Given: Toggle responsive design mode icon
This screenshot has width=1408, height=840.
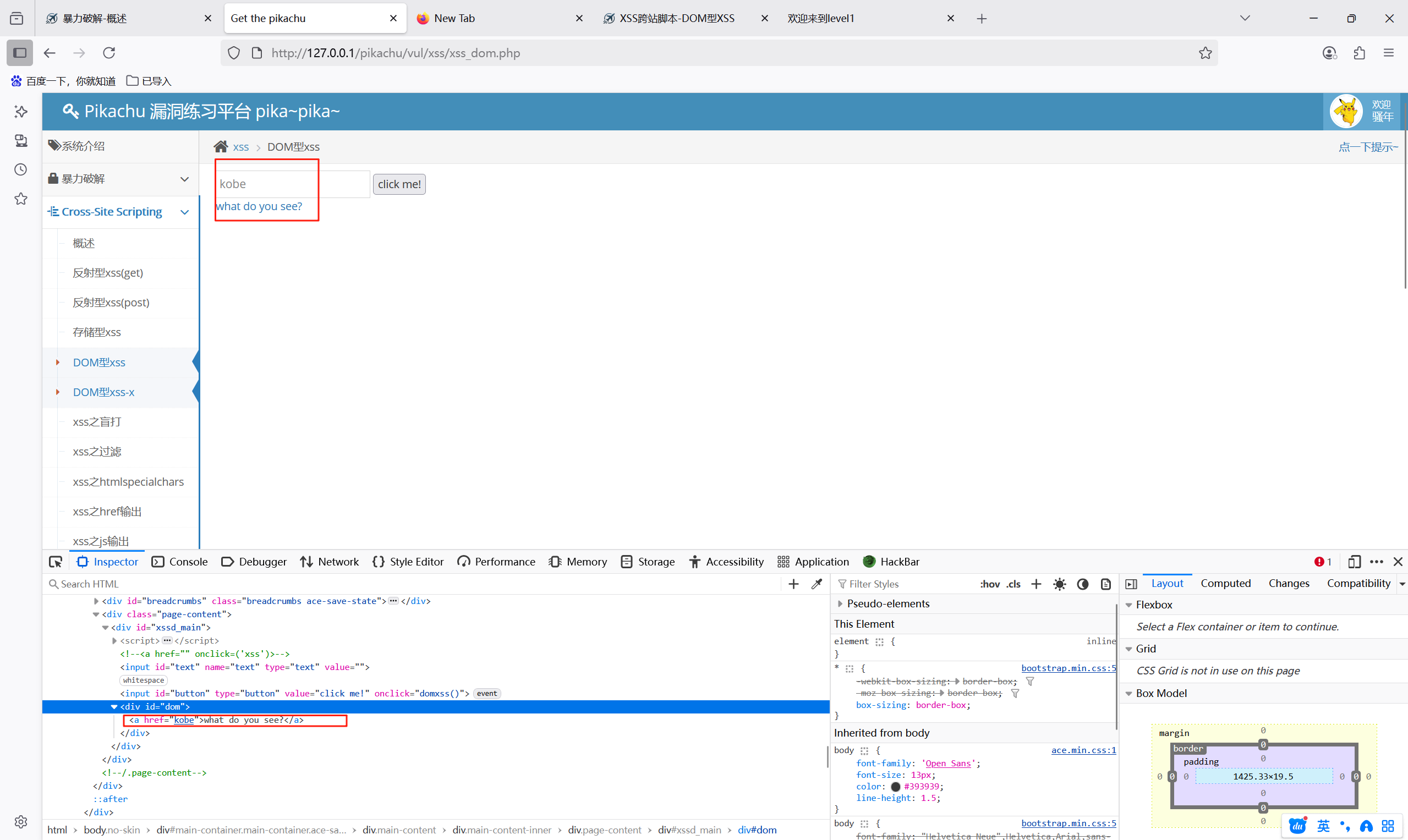Looking at the screenshot, I should (x=1354, y=562).
